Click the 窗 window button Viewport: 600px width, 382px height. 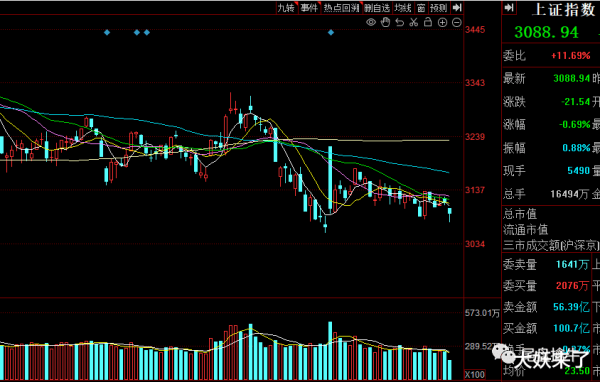421,8
